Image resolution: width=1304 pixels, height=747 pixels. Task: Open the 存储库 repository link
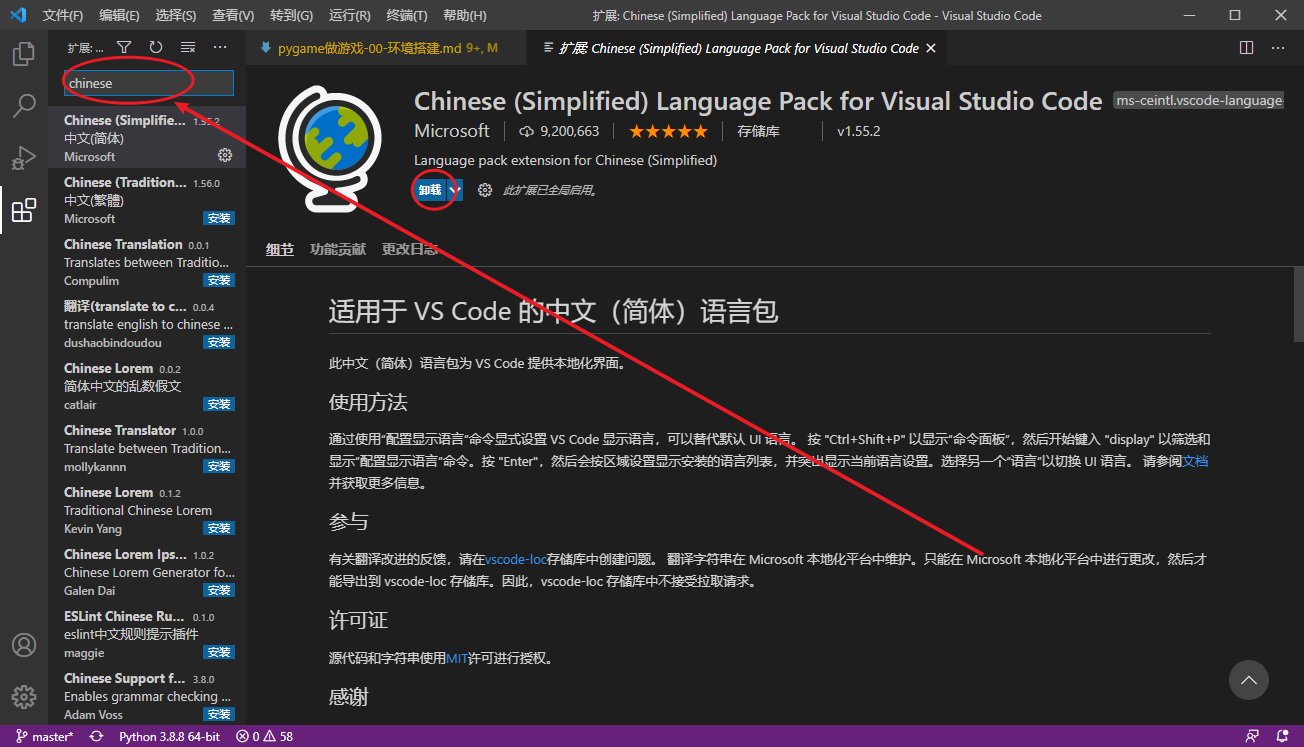click(x=758, y=131)
